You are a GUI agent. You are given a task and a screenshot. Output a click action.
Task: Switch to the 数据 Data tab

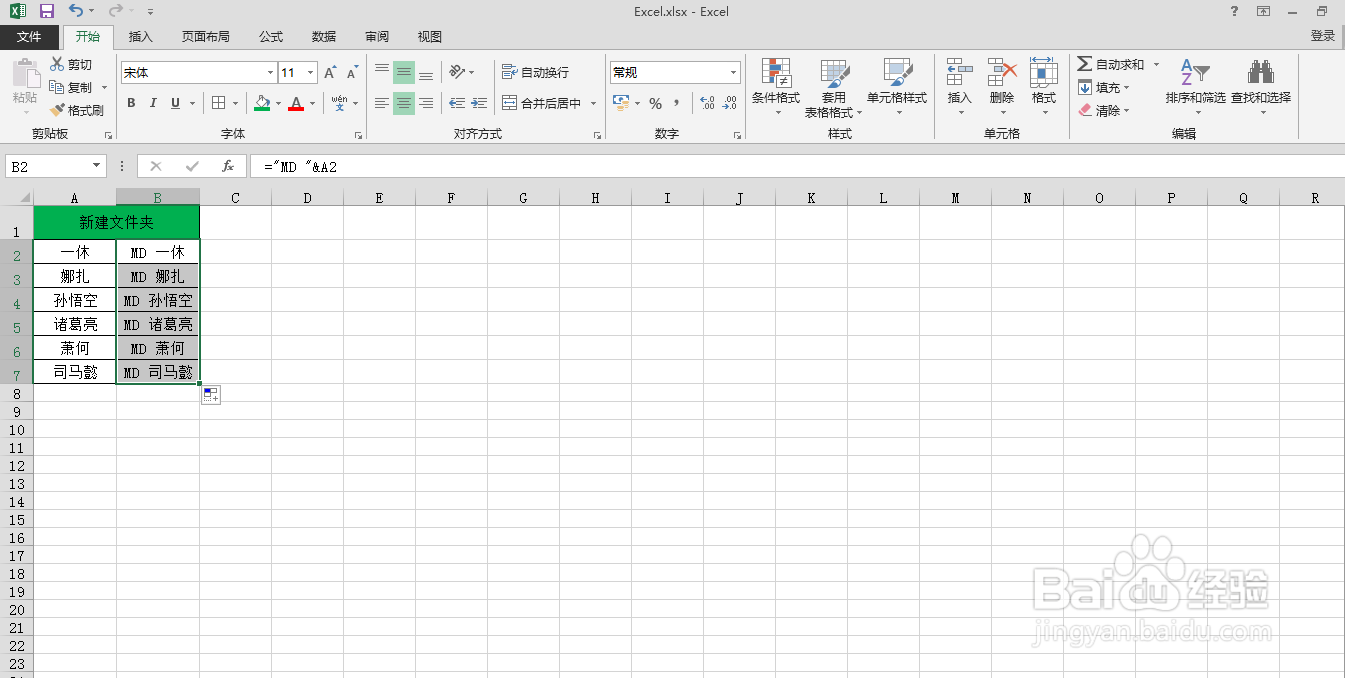pyautogui.click(x=324, y=36)
